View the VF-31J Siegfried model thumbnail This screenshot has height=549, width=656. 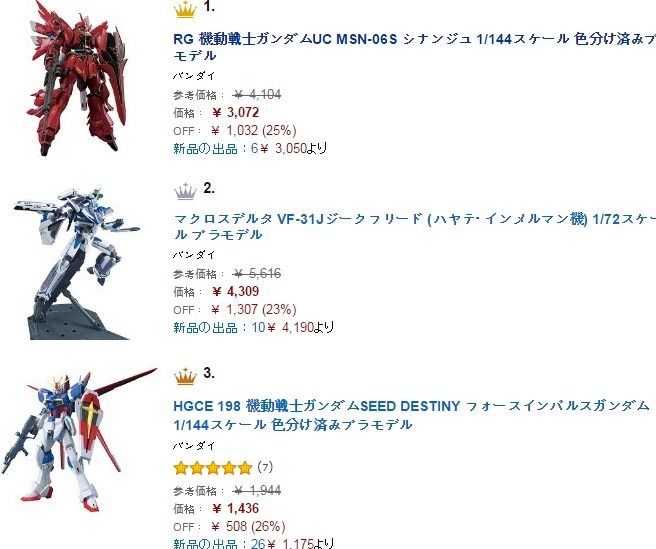(77, 264)
